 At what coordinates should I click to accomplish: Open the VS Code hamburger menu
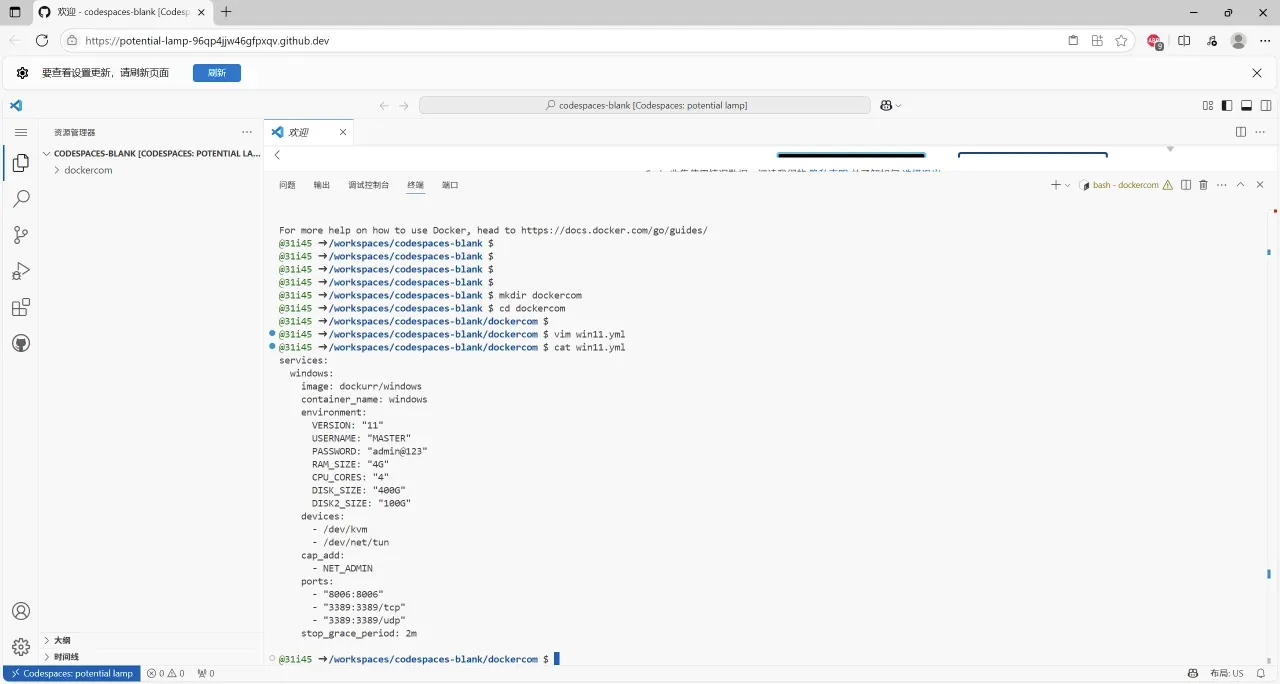pos(20,132)
